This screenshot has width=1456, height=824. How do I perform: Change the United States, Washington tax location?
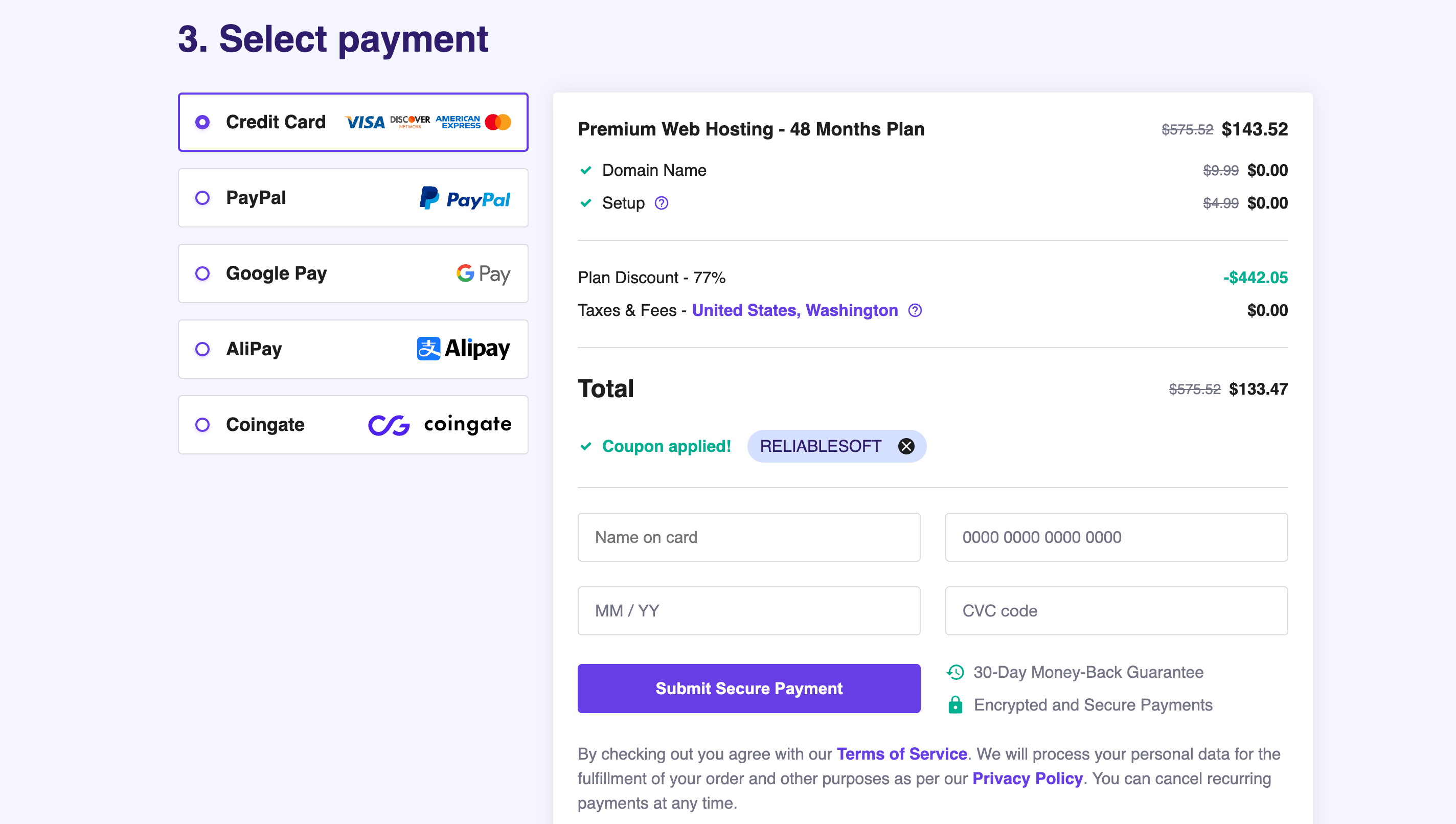[794, 311]
